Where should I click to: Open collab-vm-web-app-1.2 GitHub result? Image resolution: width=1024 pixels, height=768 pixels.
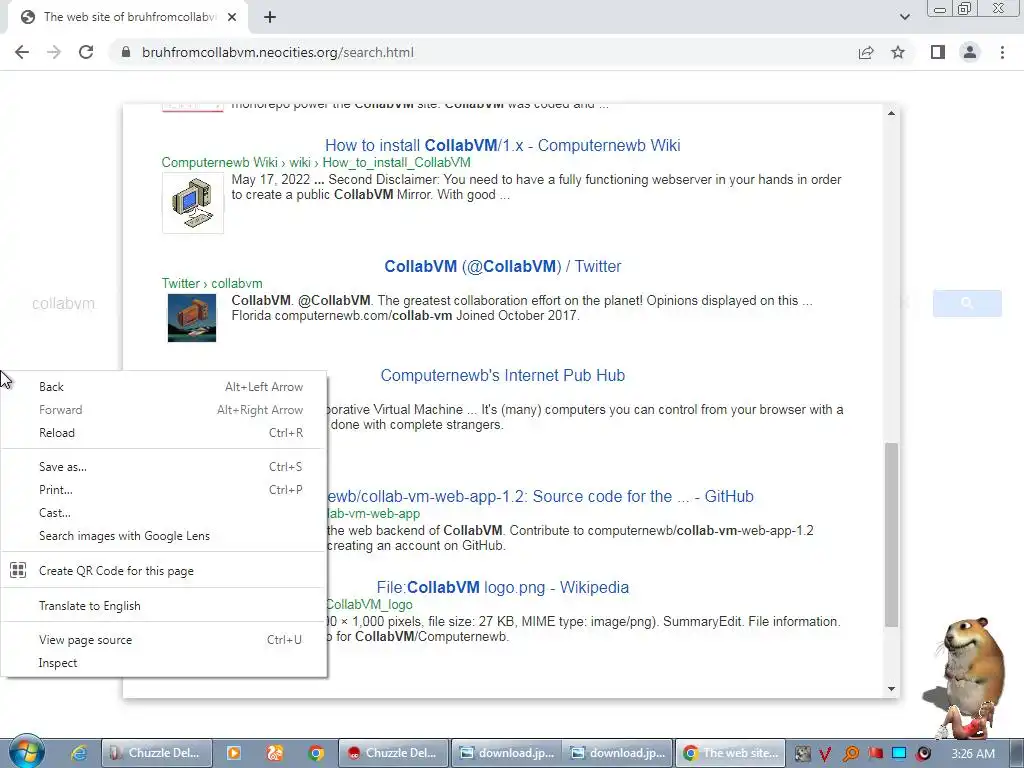point(540,496)
